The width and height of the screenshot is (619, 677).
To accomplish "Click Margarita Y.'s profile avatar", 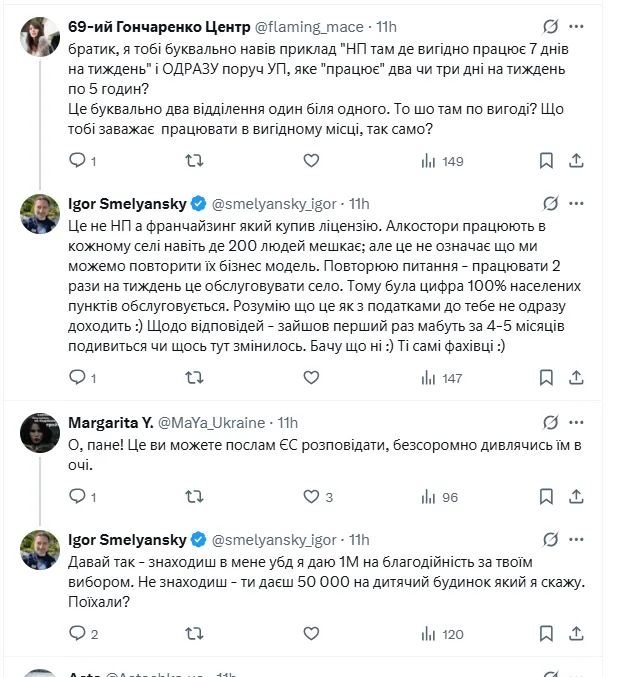I will coord(40,433).
